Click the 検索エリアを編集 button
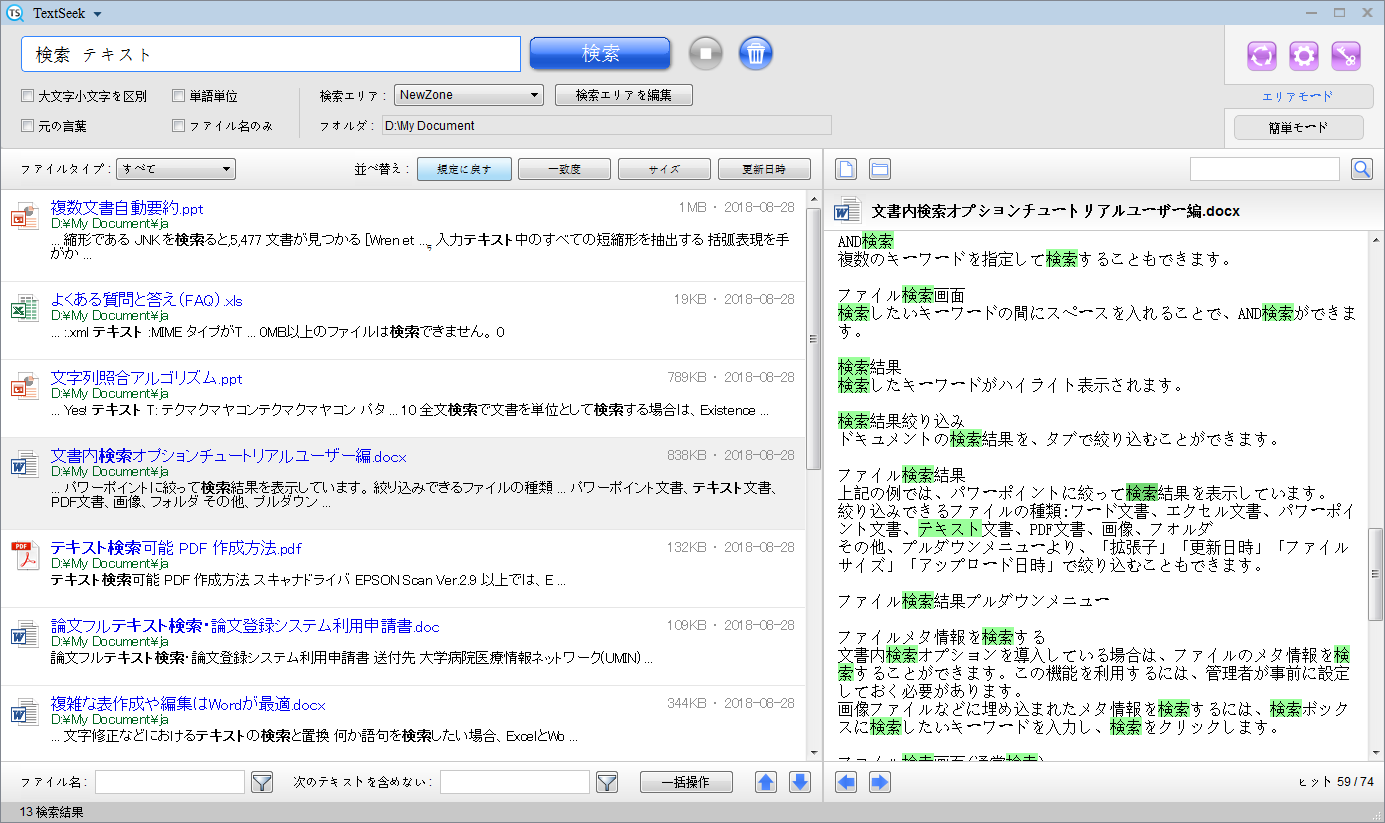This screenshot has height=823, width=1385. coord(623,95)
